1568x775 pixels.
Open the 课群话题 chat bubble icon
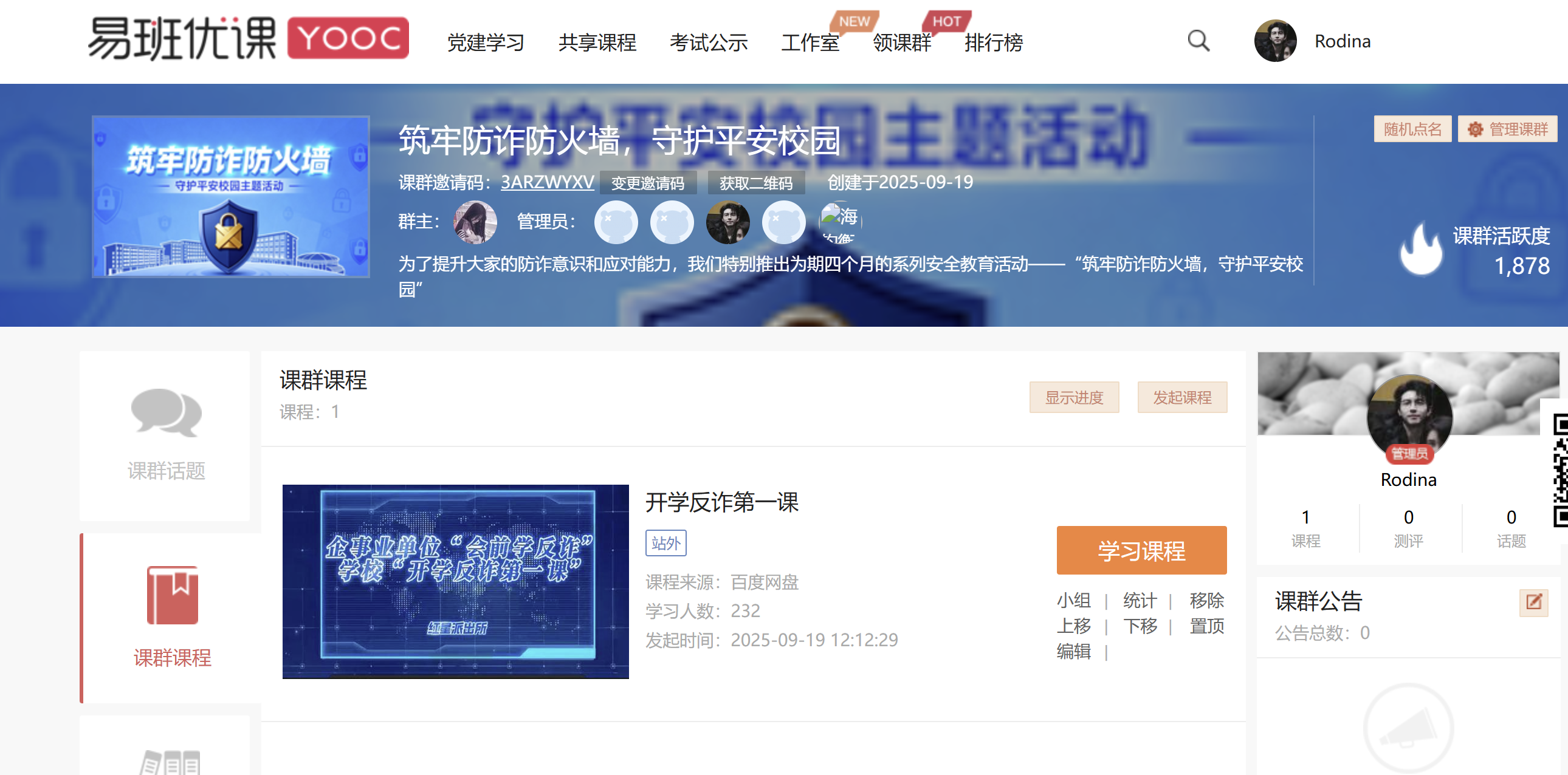(165, 412)
